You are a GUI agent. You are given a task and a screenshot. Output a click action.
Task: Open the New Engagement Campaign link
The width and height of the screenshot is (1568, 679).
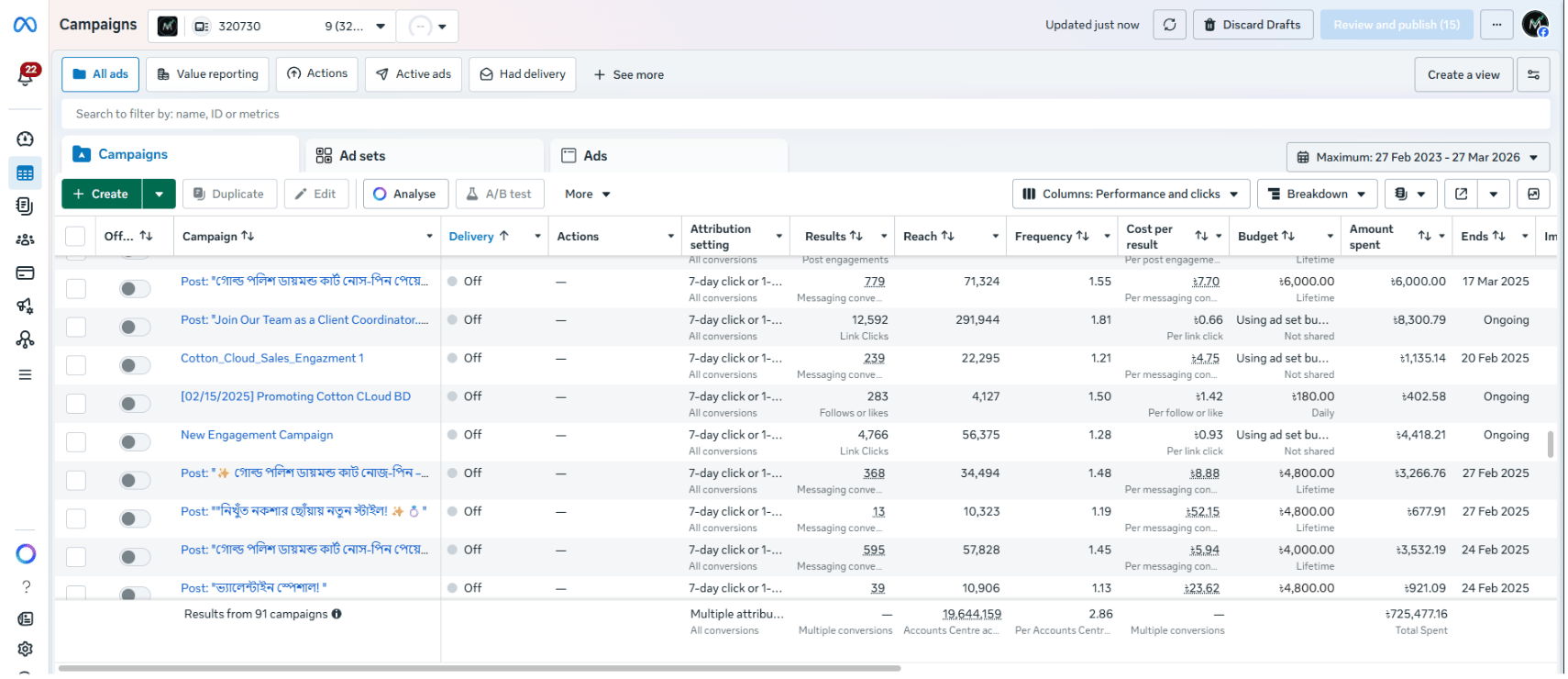pos(257,435)
